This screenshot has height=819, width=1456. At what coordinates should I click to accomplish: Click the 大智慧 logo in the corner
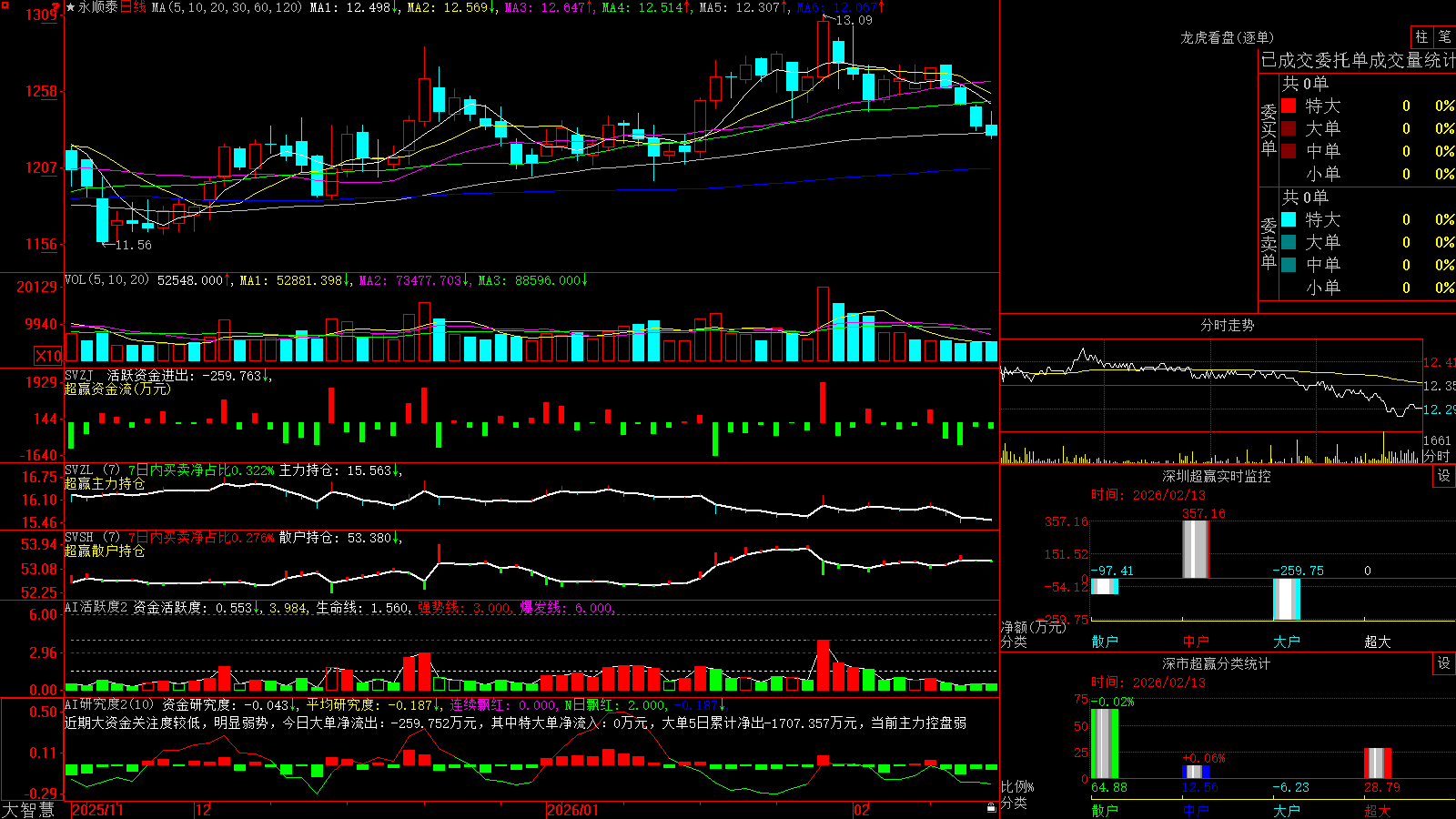pos(28,810)
